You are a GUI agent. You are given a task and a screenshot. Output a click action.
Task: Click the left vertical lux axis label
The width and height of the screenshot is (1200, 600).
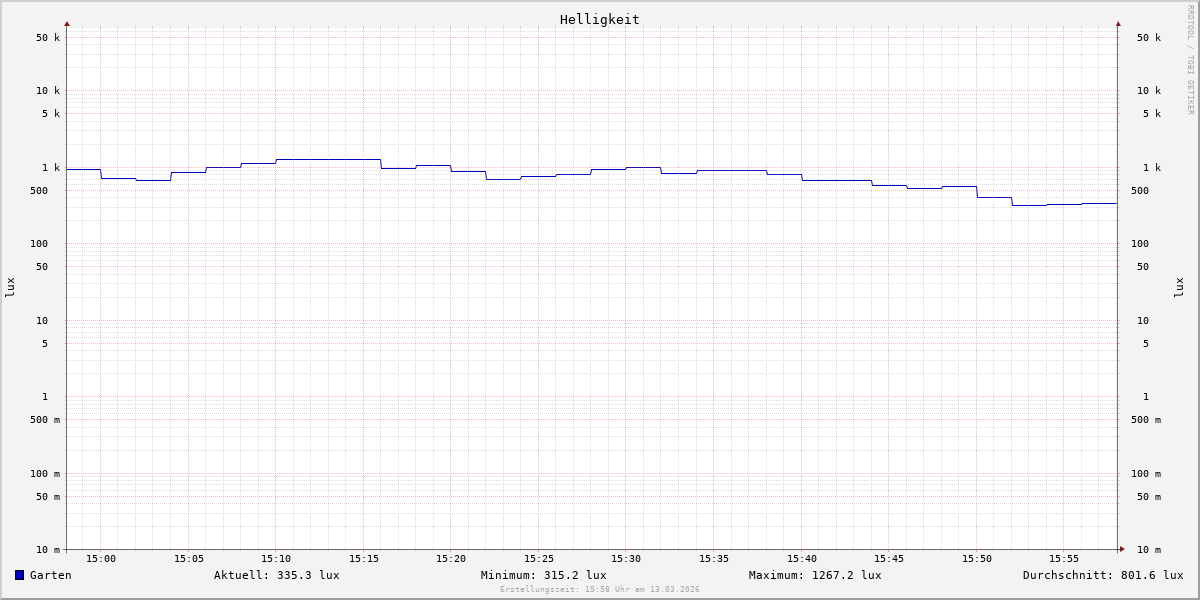tap(10, 287)
